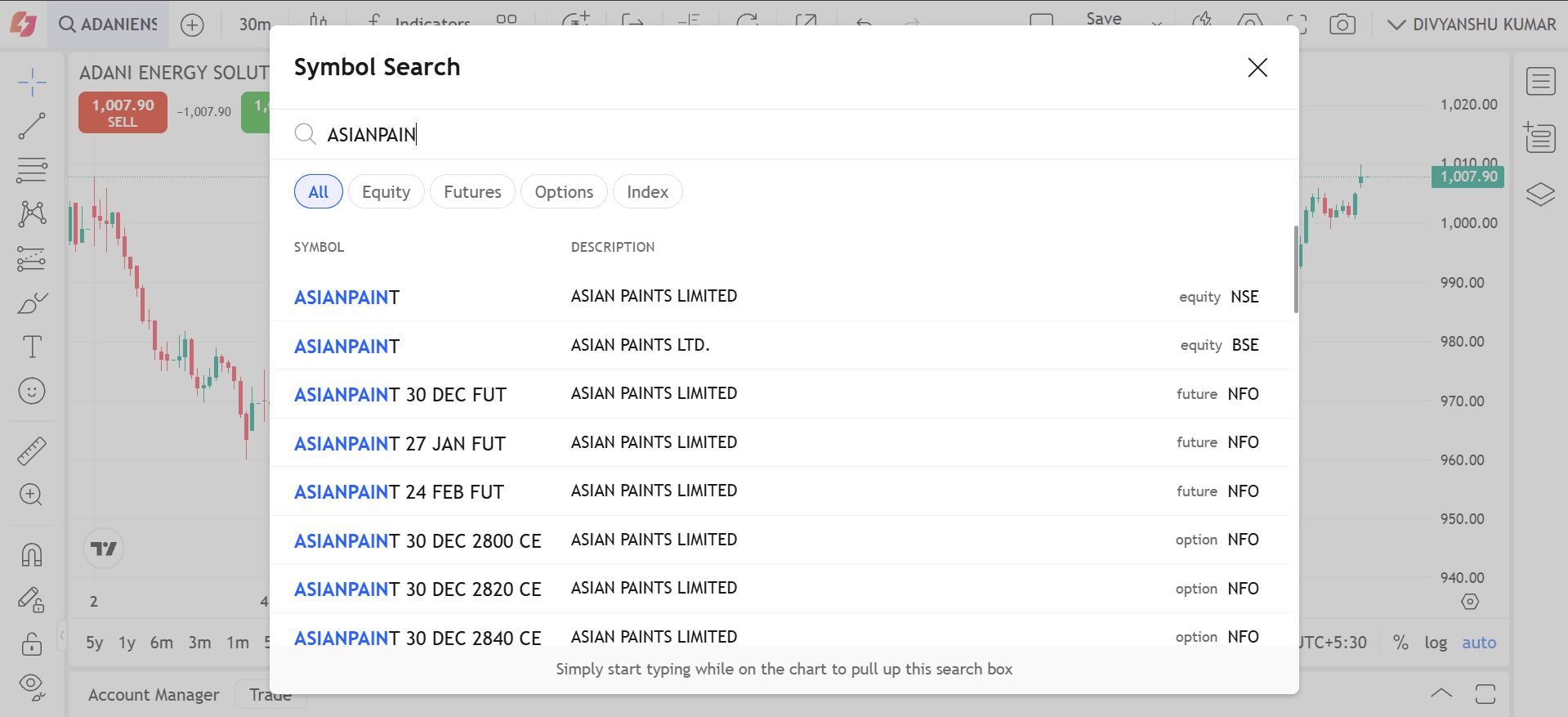Viewport: 1568px width, 717px height.
Task: Select the Text annotation tool
Action: tap(32, 347)
